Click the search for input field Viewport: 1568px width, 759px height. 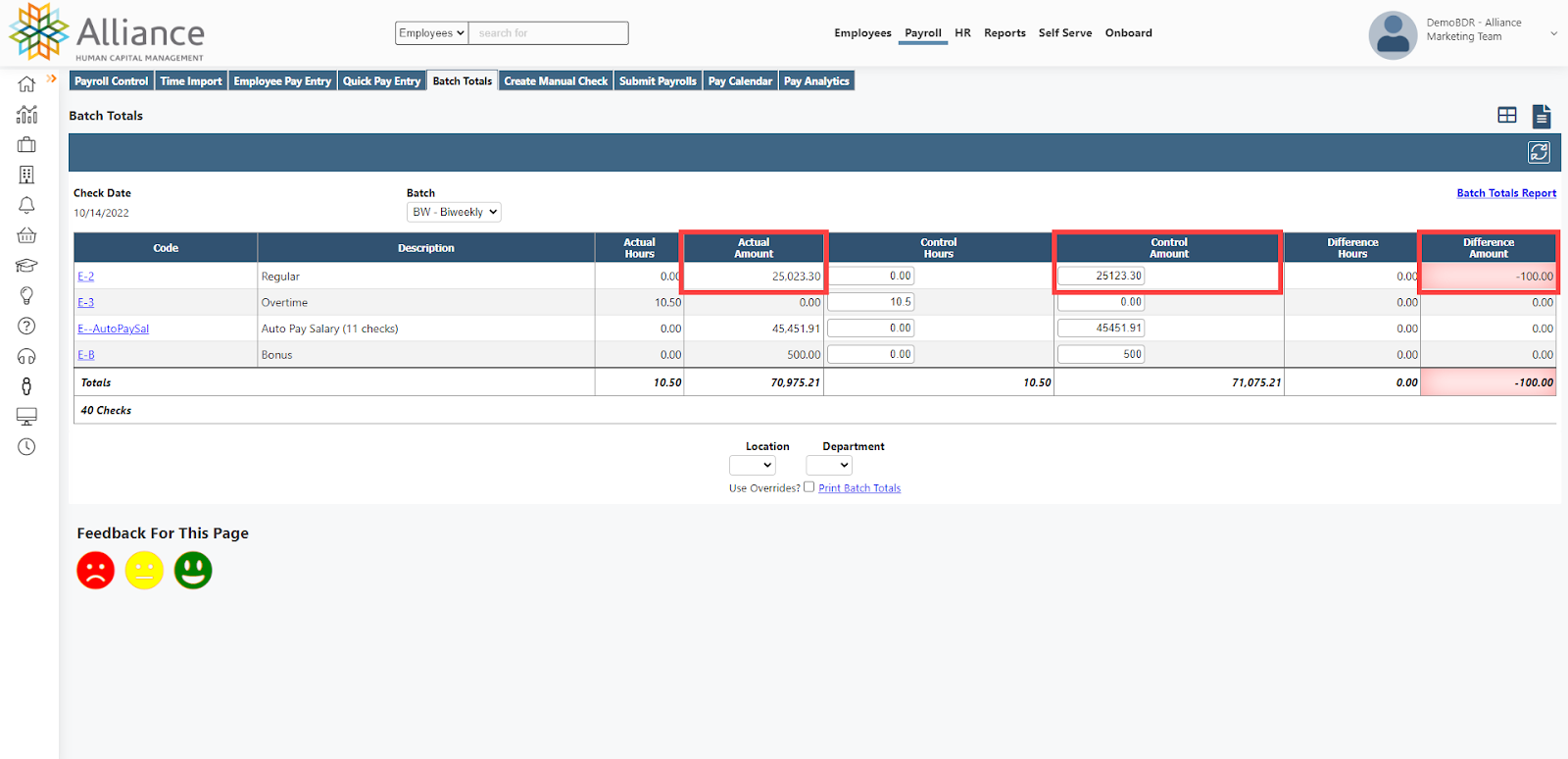(549, 33)
